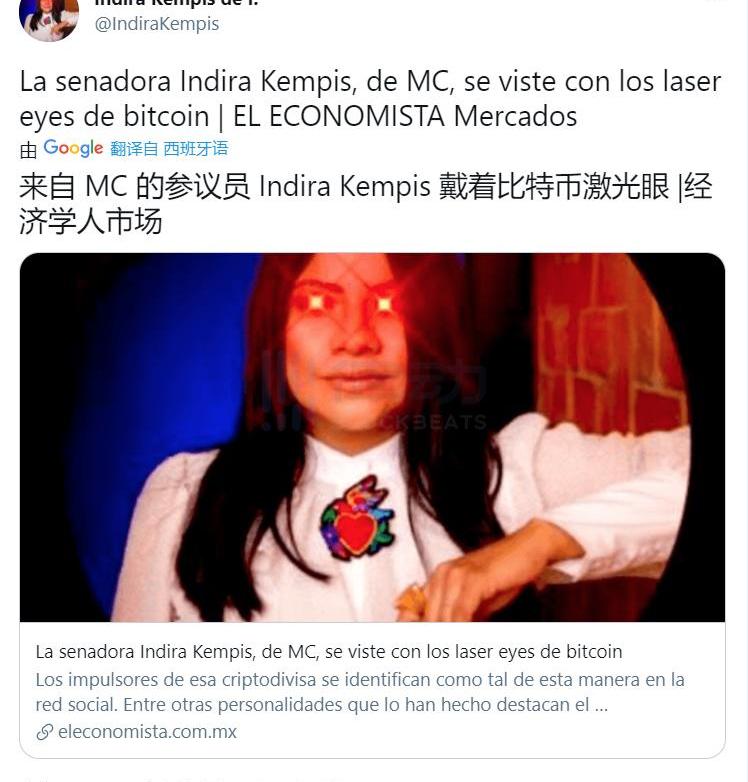748x782 pixels.
Task: Open the cropped Indira Kempis display name
Action: [x=176, y=3]
